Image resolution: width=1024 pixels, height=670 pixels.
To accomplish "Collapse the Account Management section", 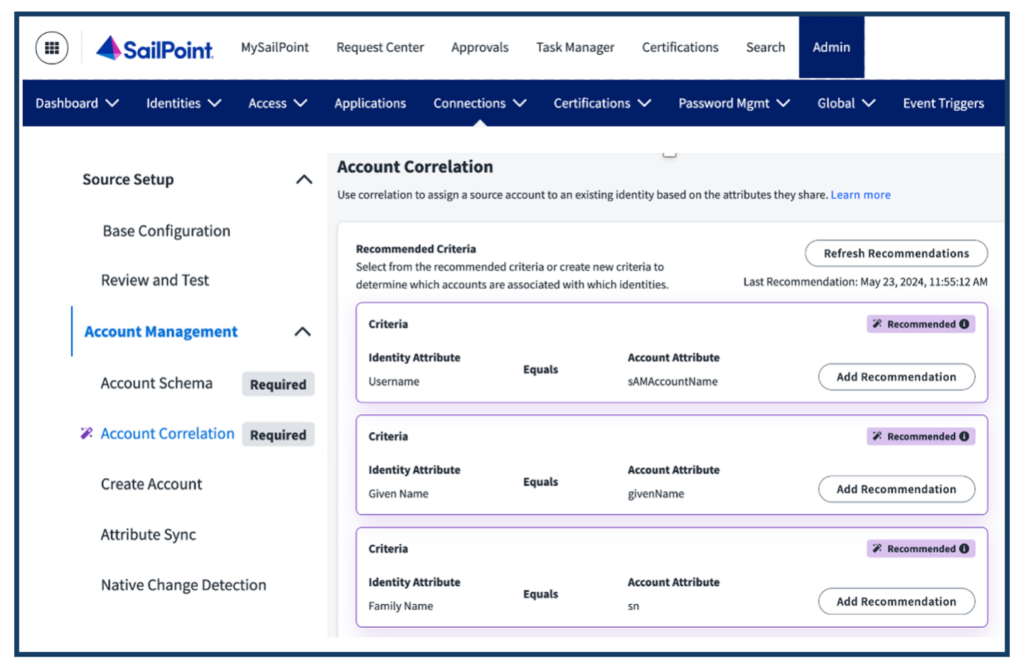I will (302, 332).
